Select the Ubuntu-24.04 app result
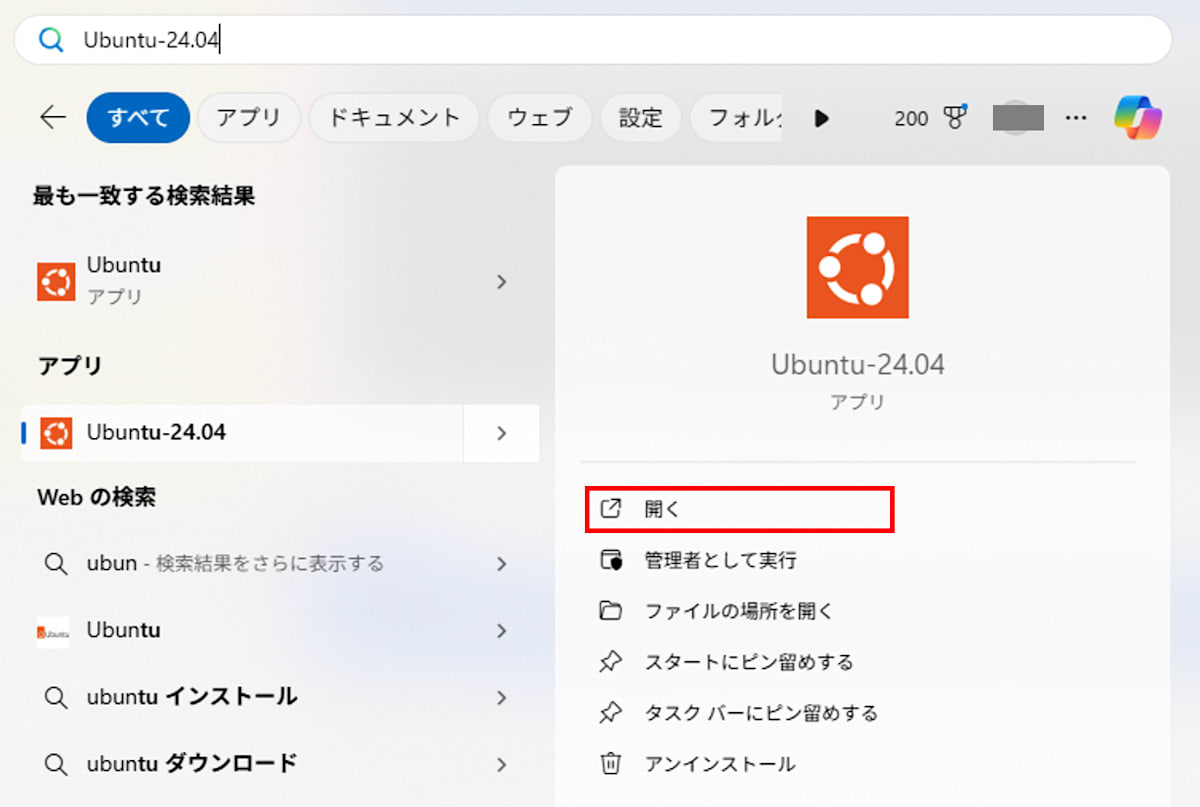Screen dimensions: 1200x807 (x=242, y=433)
